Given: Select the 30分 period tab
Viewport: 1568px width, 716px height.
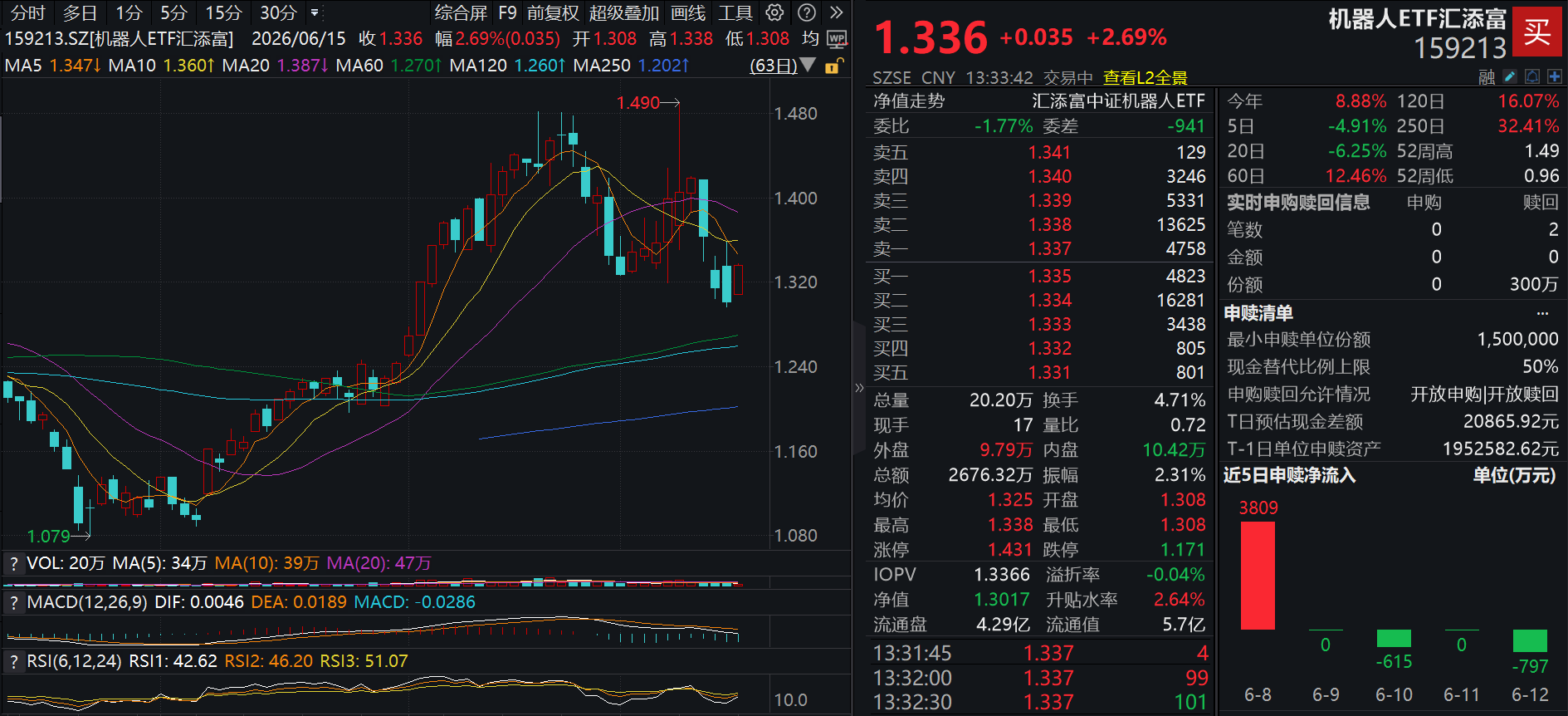Looking at the screenshot, I should coord(278,12).
